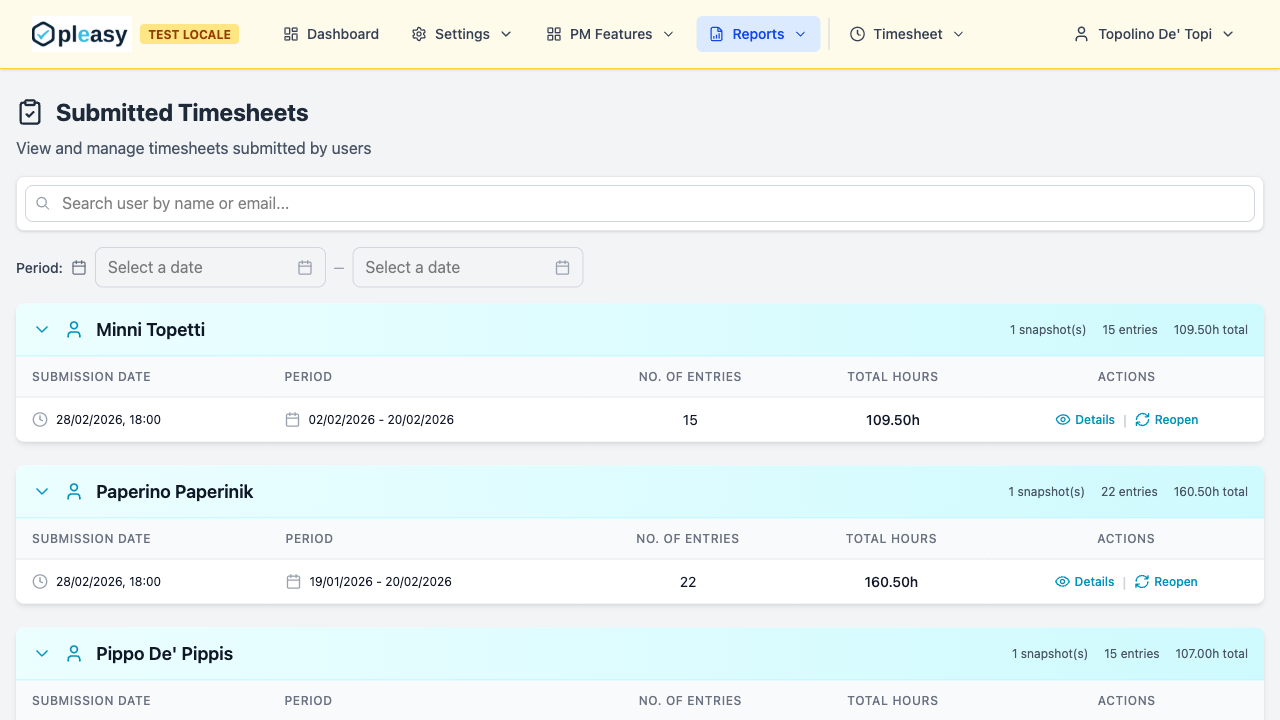Click the TEST LOCALE badge
This screenshot has width=1280, height=720.
(x=190, y=34)
